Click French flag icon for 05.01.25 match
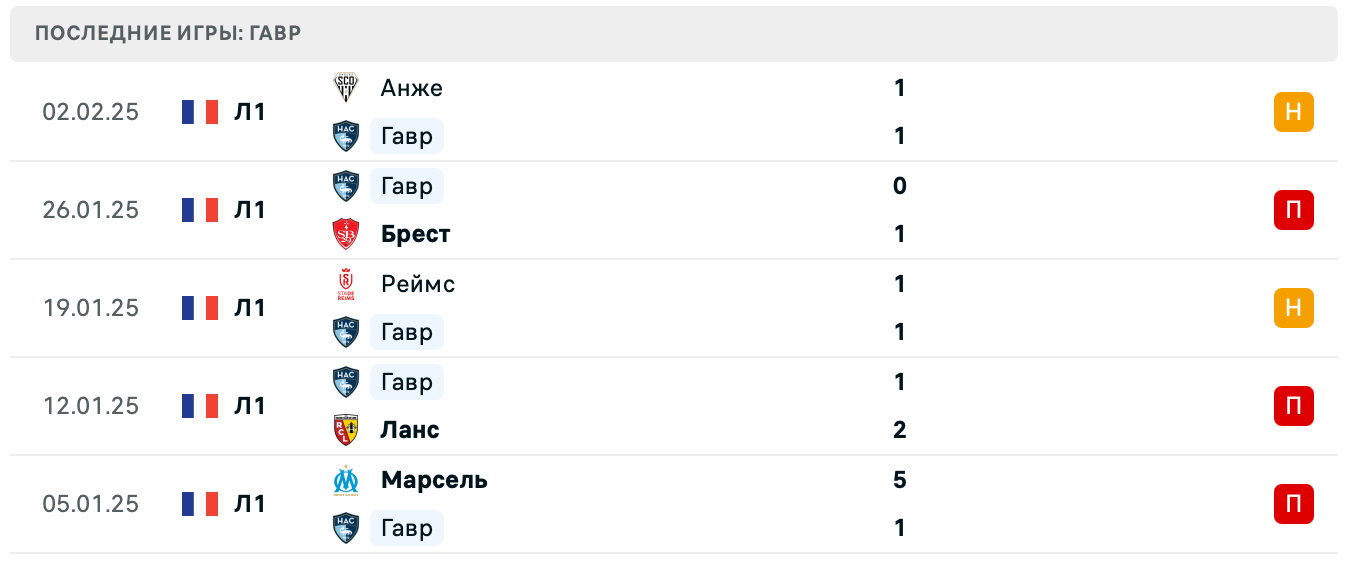 click(200, 504)
